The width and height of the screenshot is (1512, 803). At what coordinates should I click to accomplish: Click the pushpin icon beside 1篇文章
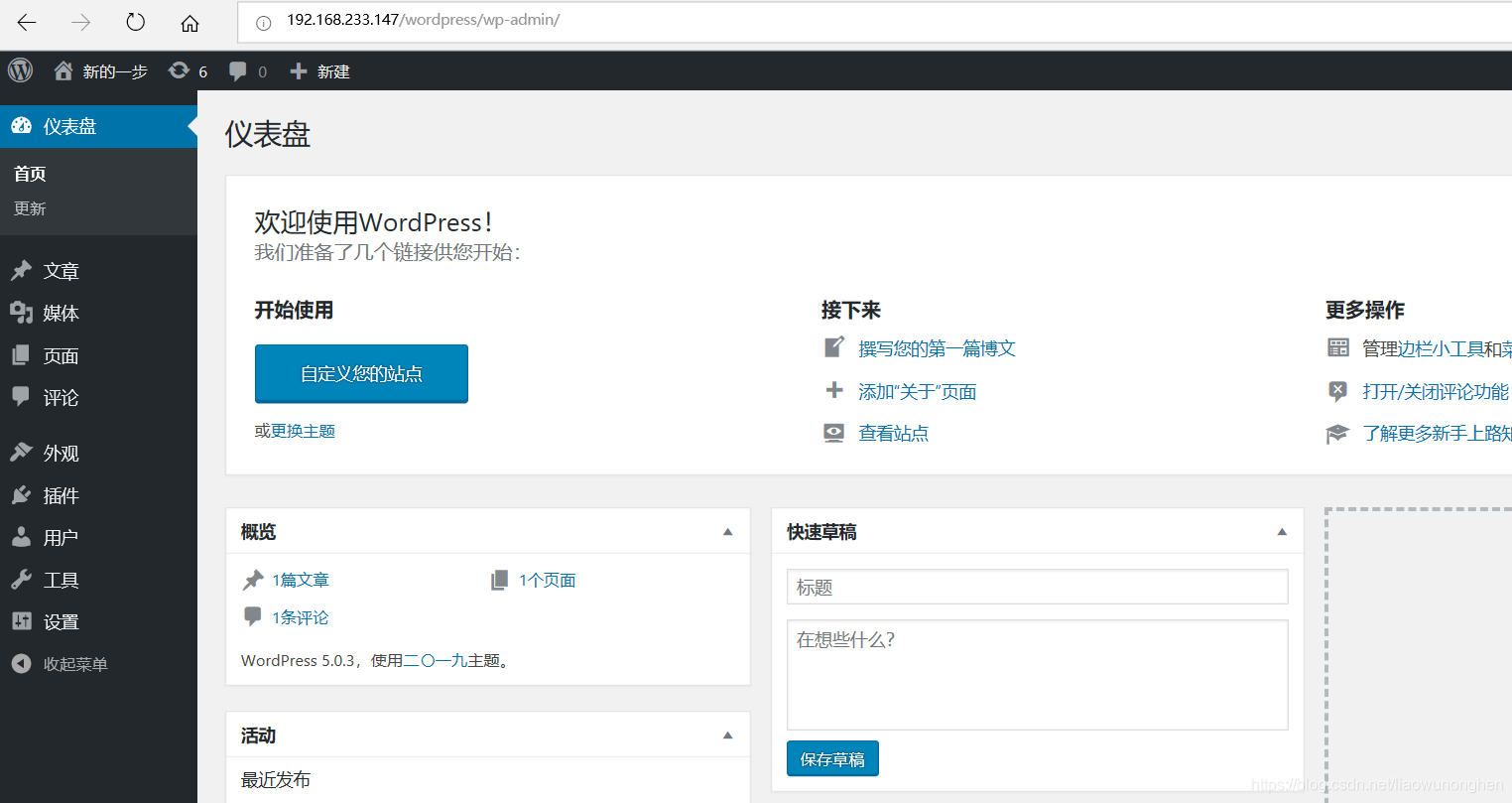pos(253,580)
